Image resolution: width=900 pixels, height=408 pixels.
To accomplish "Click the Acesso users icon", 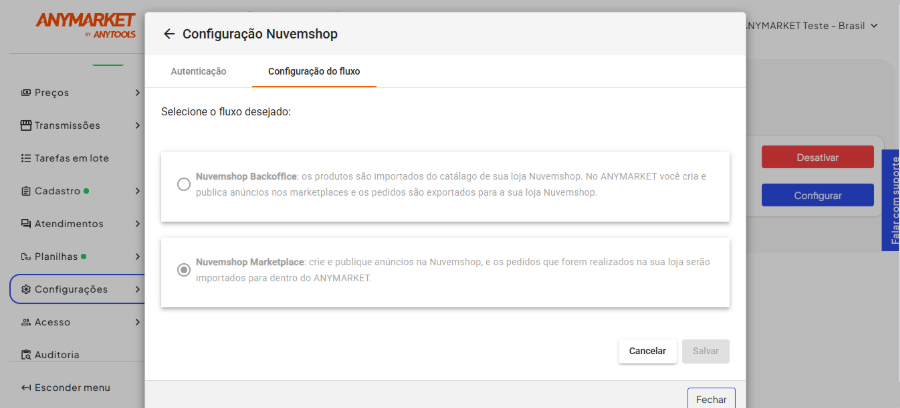I will 26,322.
